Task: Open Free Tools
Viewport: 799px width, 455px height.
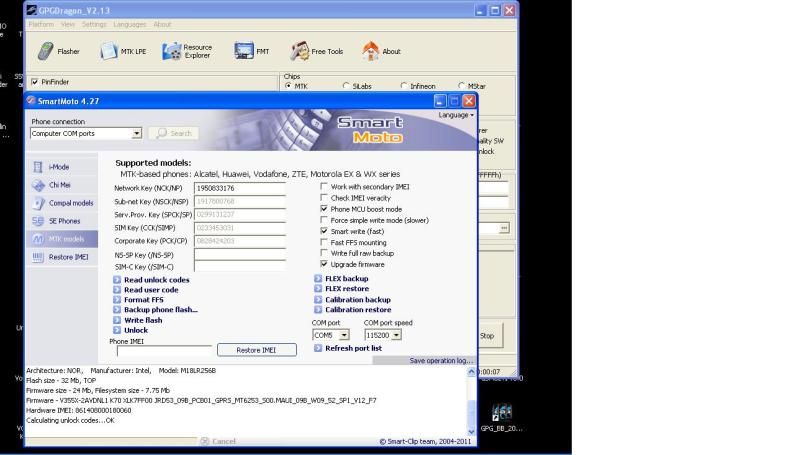Action: click(316, 52)
